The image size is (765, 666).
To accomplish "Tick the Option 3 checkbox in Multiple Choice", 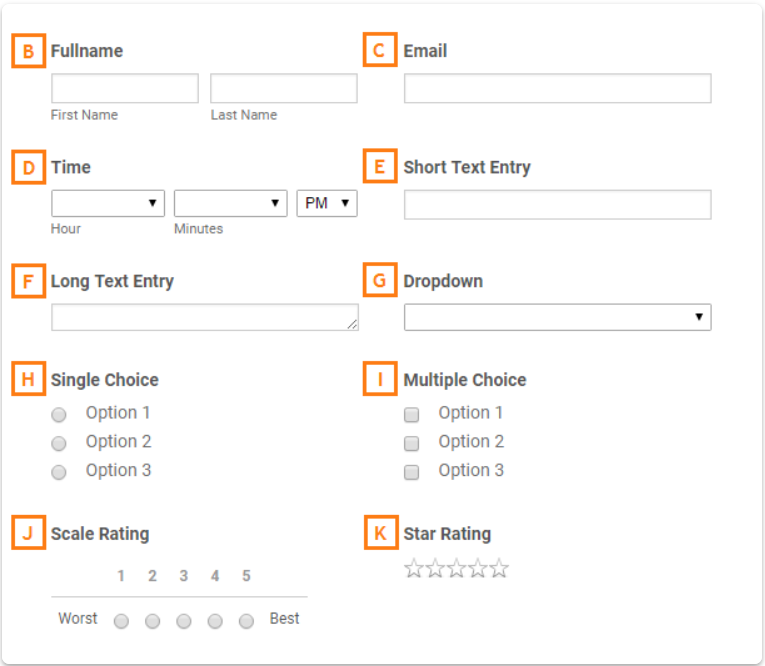I will pos(411,472).
